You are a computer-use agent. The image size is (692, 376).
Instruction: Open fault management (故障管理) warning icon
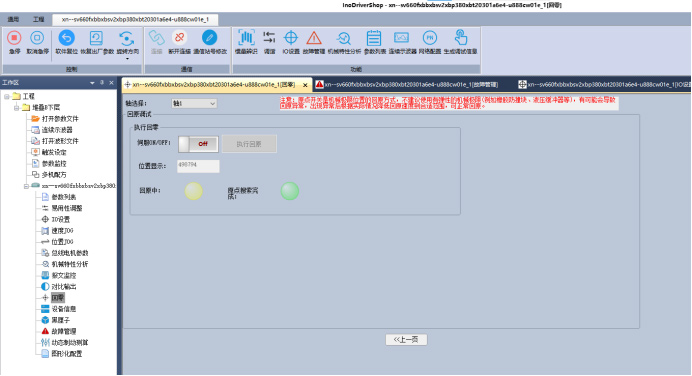(x=314, y=38)
